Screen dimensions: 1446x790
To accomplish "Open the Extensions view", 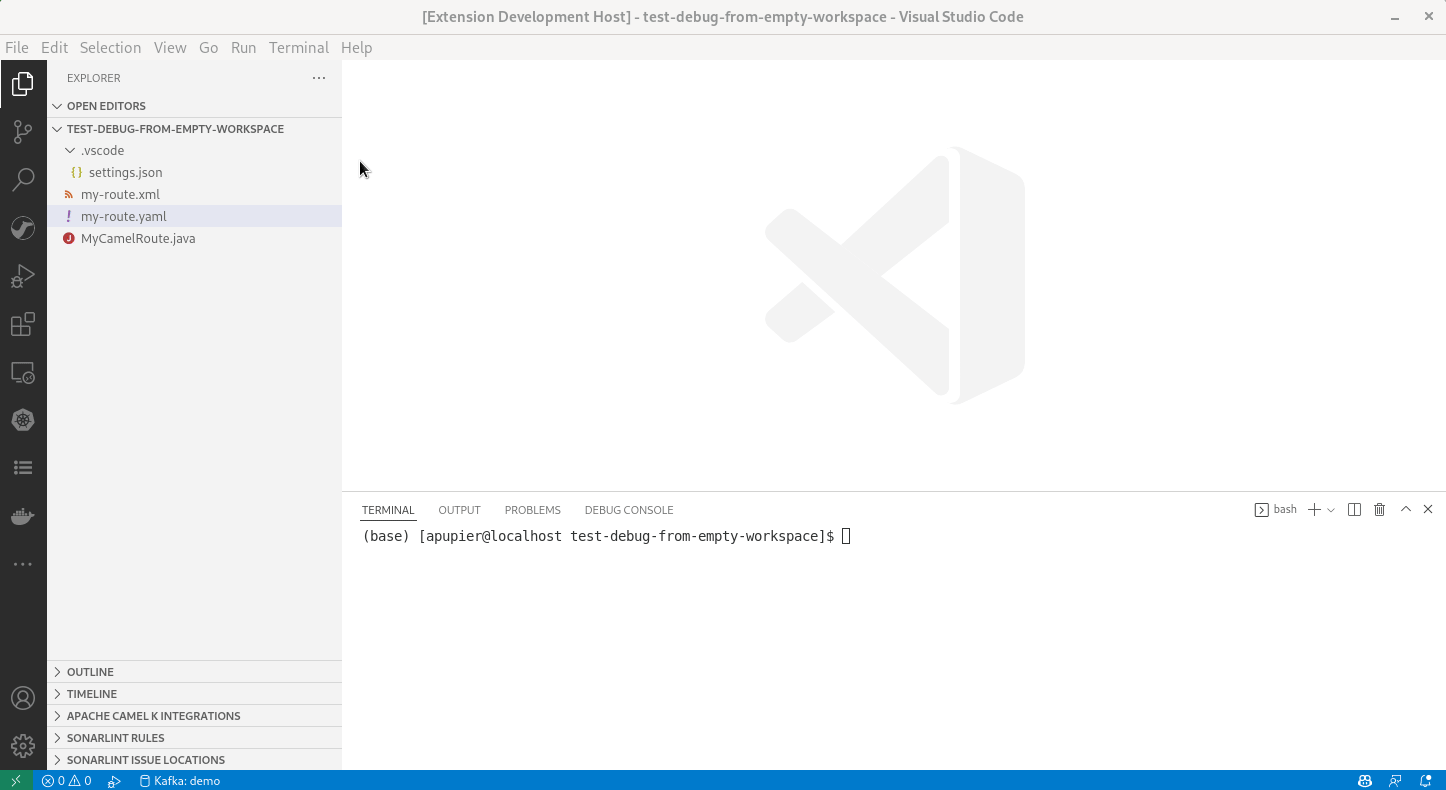I will (23, 323).
